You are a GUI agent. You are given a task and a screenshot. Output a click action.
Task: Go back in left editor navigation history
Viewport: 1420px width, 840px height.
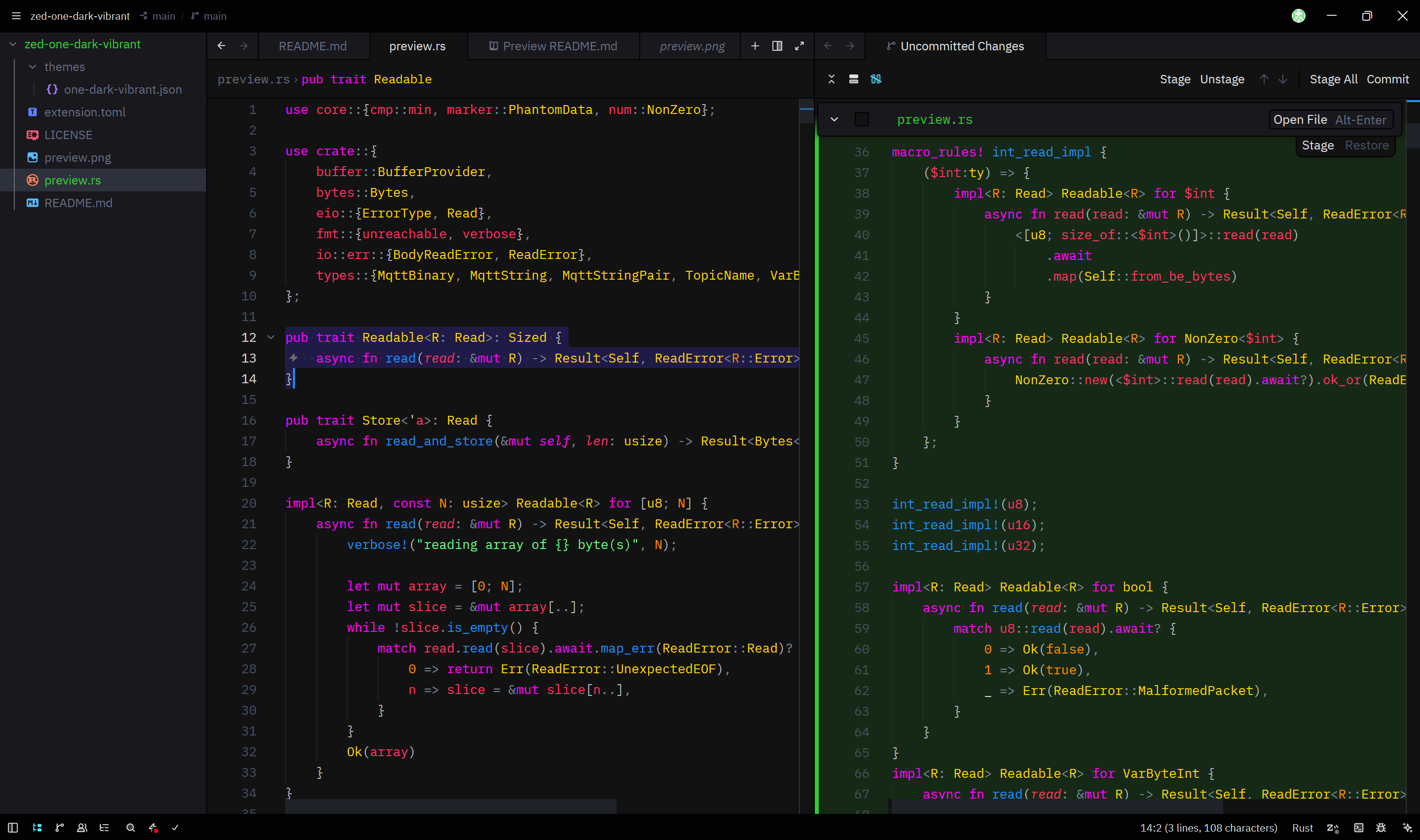click(x=221, y=46)
